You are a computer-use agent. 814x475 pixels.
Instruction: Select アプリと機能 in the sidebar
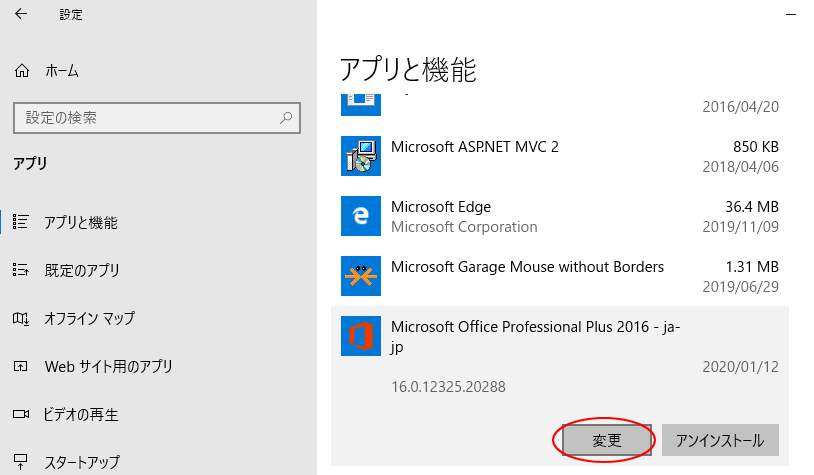pos(80,223)
